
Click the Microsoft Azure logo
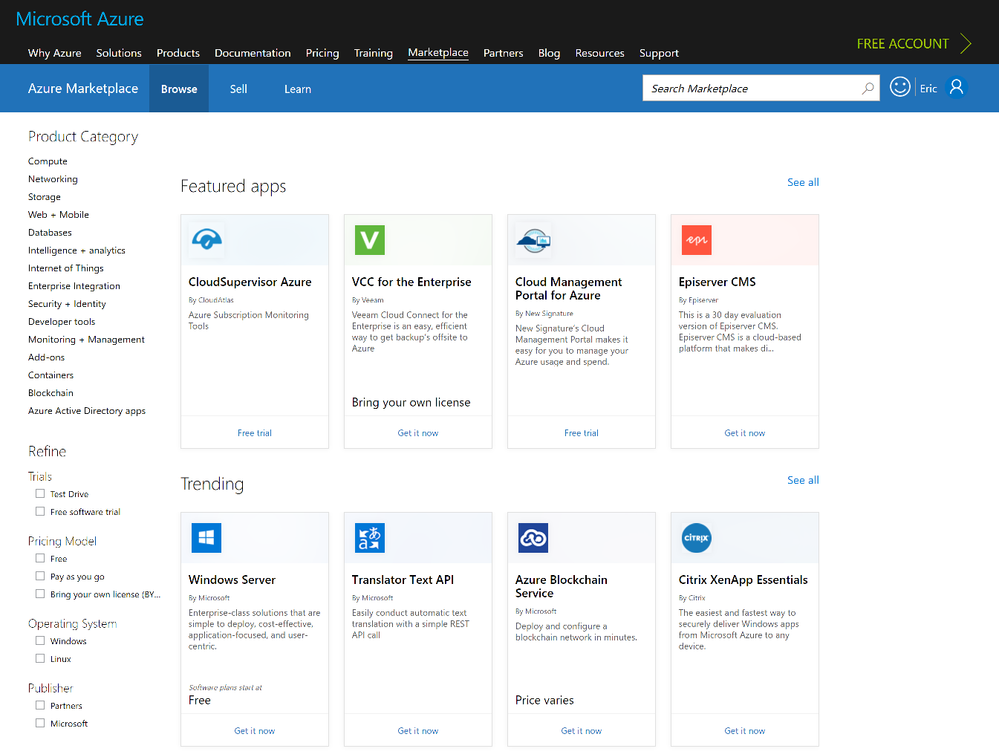click(x=79, y=18)
